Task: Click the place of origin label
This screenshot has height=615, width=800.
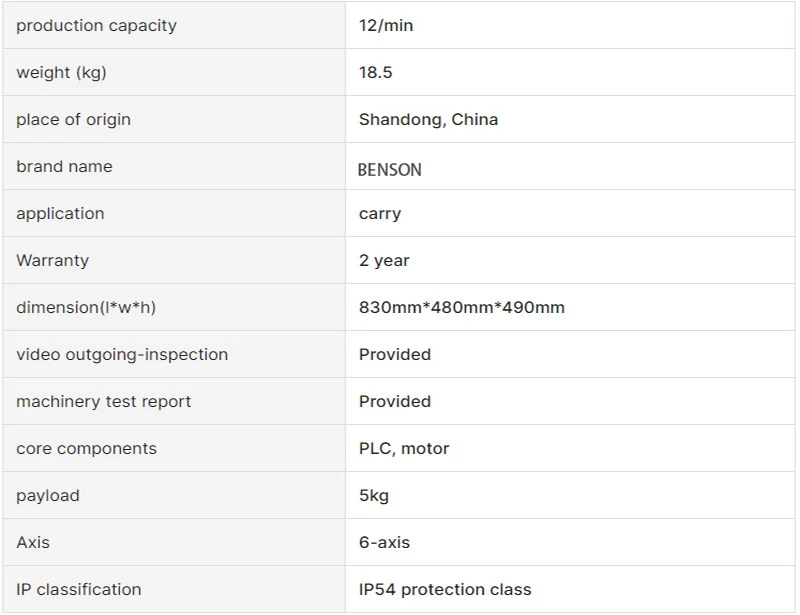Action: pyautogui.click(x=73, y=119)
